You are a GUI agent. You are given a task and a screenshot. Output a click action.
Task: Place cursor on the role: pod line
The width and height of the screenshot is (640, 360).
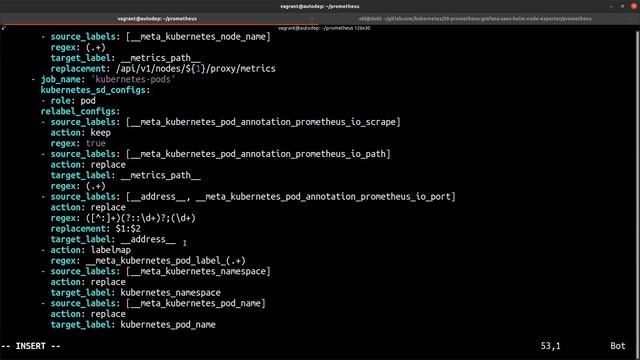pos(69,100)
